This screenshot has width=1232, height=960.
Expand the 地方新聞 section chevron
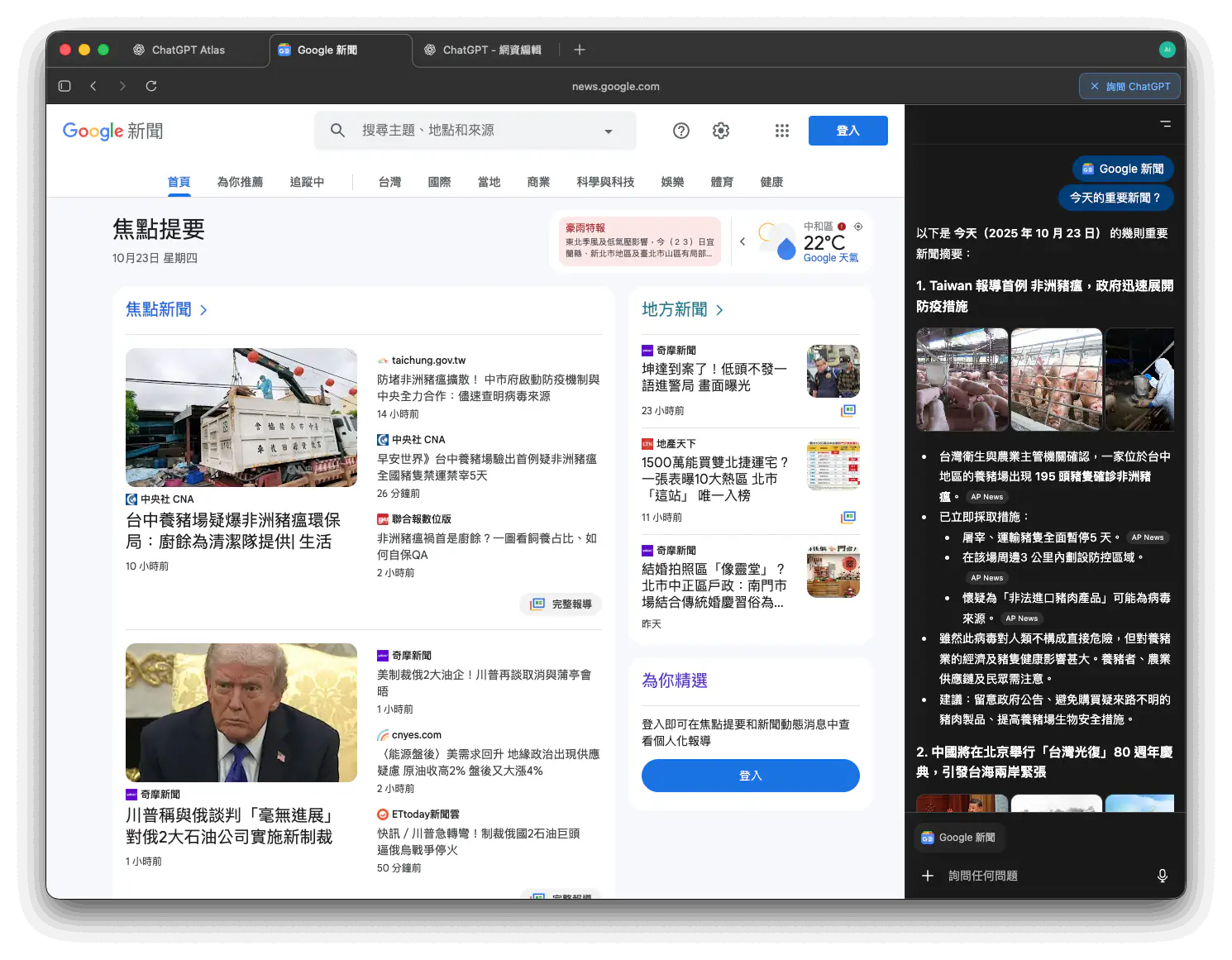click(719, 310)
